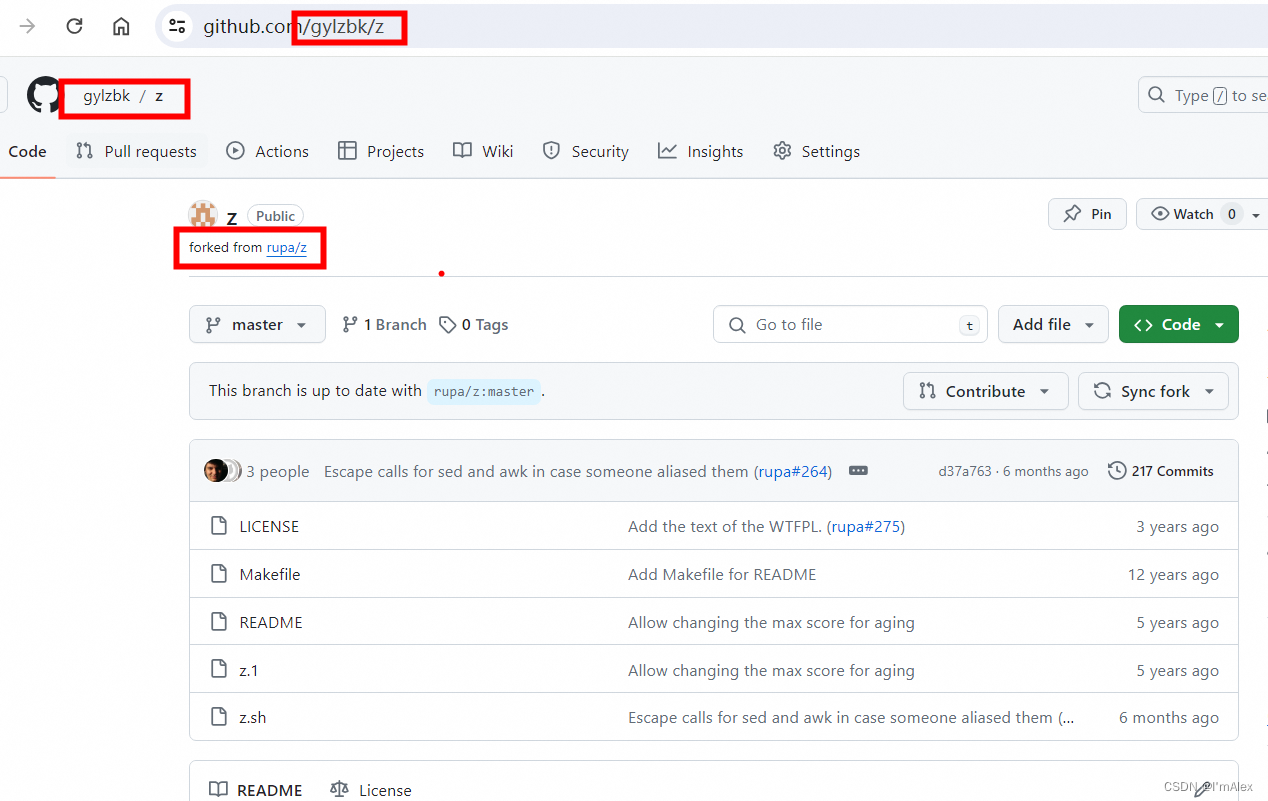Click the z repository name in header breadcrumb
Screen dimensions: 1268x801
[159, 96]
